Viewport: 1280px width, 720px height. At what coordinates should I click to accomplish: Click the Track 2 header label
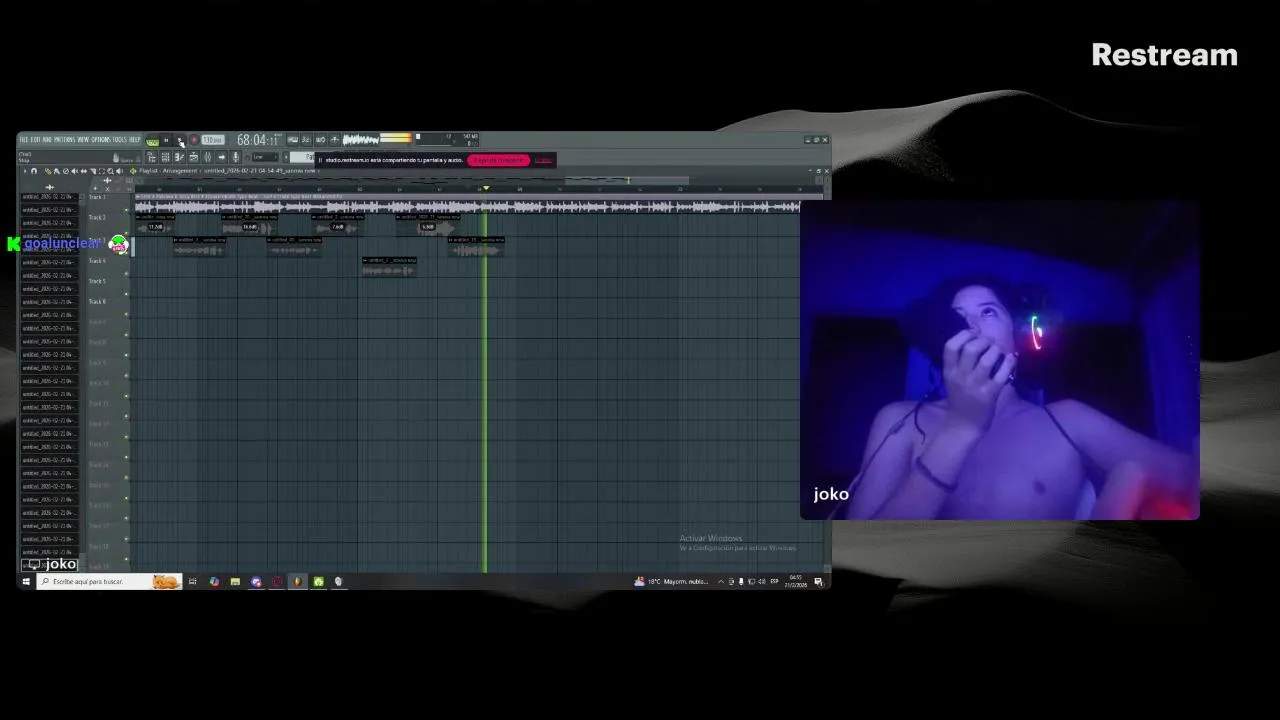pos(97,217)
